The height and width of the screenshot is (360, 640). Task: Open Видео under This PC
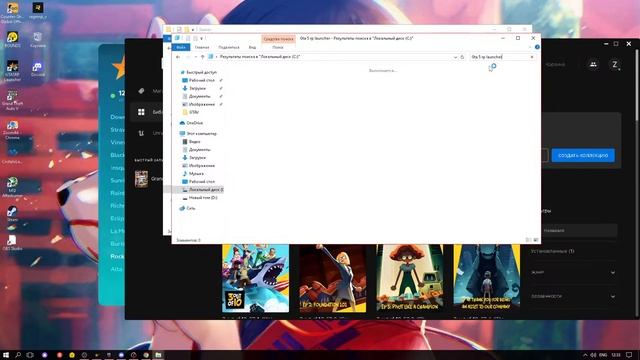click(191, 142)
